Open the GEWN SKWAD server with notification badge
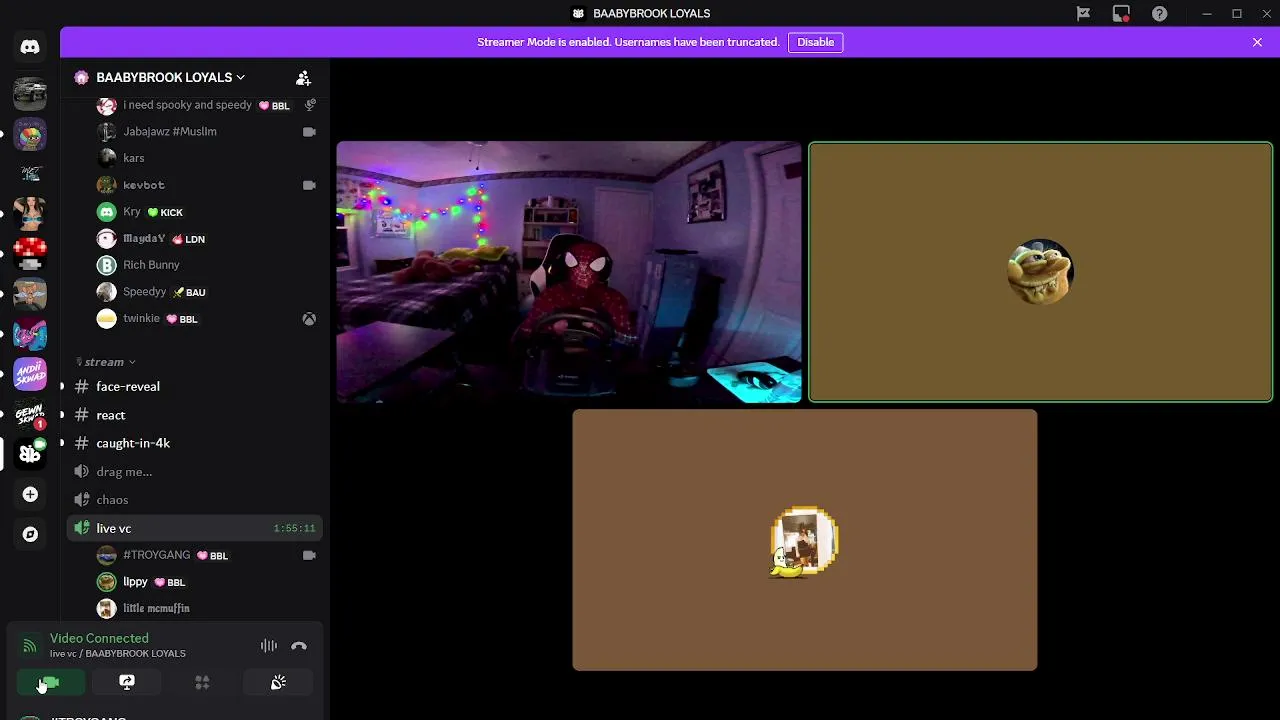 point(30,414)
